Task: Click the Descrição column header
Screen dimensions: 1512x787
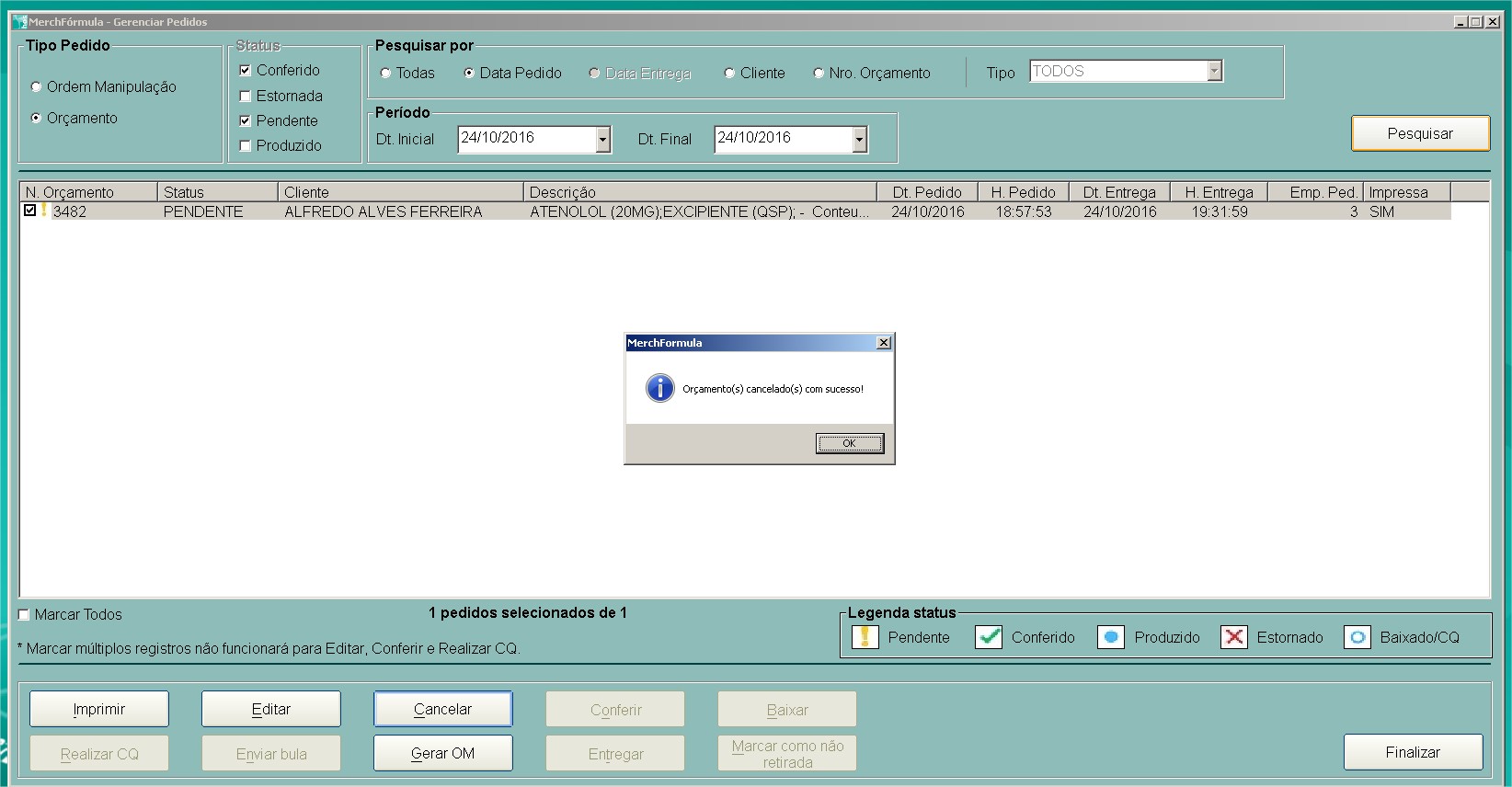Action: point(699,192)
